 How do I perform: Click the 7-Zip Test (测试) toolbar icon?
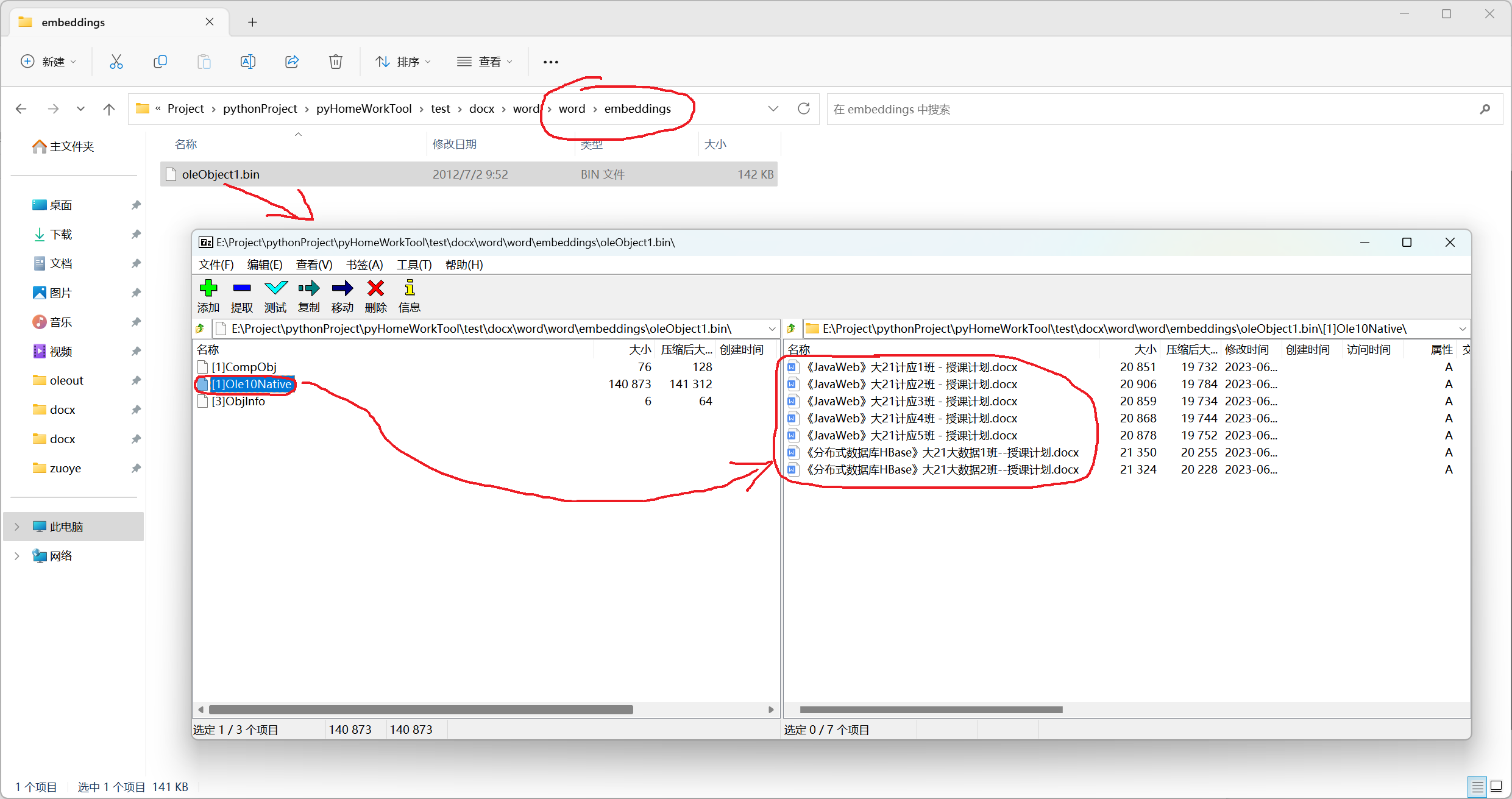point(275,288)
